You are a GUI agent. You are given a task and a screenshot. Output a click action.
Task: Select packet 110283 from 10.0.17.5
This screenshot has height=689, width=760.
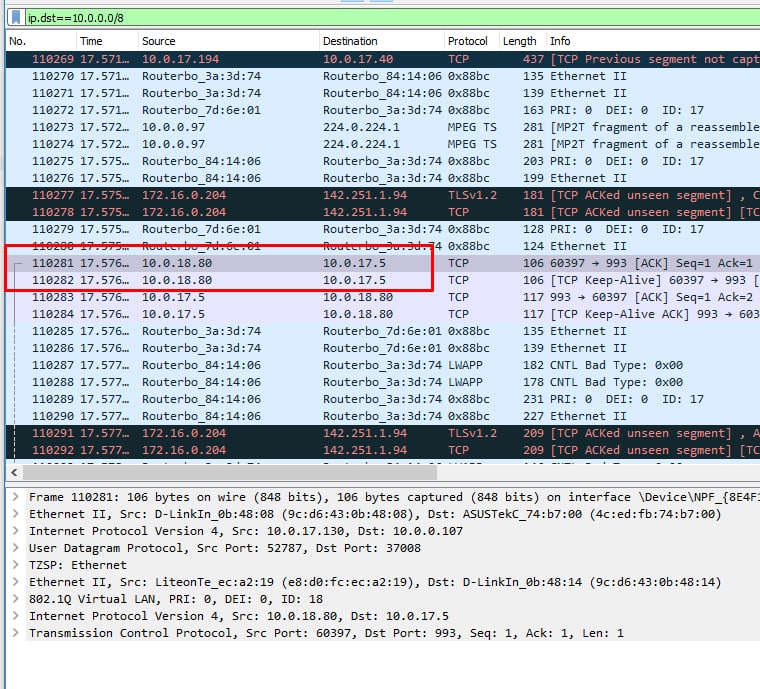[x=383, y=297]
